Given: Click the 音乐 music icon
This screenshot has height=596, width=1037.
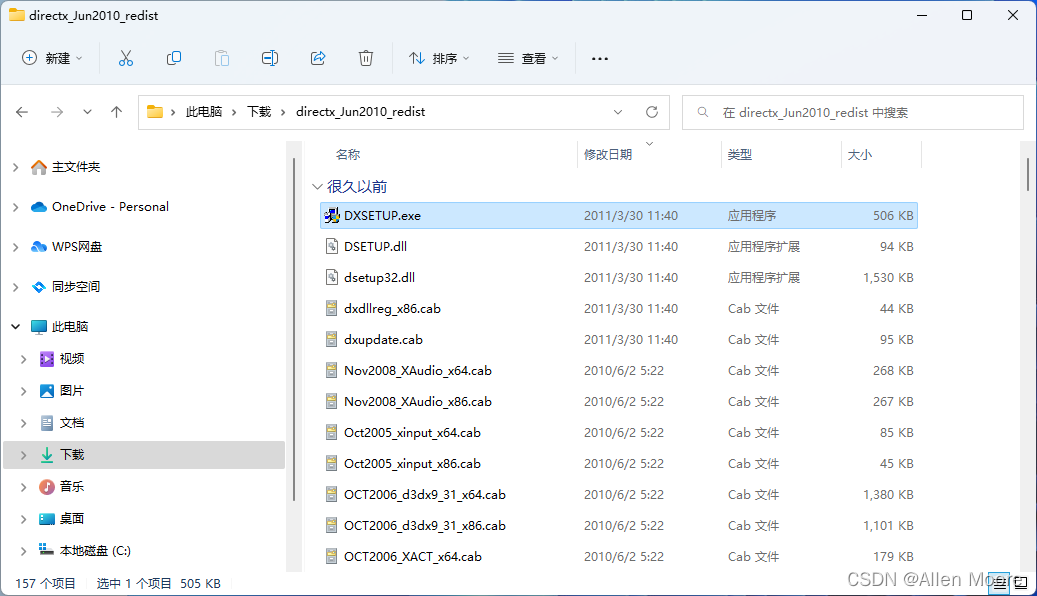Looking at the screenshot, I should (47, 487).
